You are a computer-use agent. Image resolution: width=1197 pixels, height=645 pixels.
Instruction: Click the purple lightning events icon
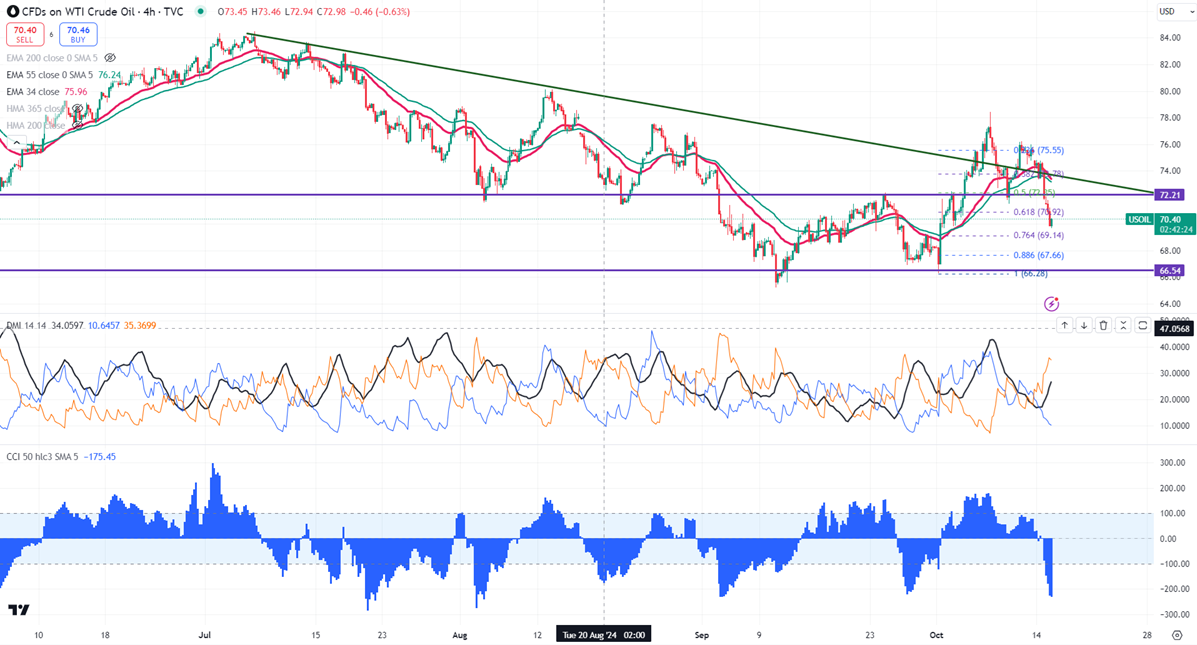point(1051,304)
